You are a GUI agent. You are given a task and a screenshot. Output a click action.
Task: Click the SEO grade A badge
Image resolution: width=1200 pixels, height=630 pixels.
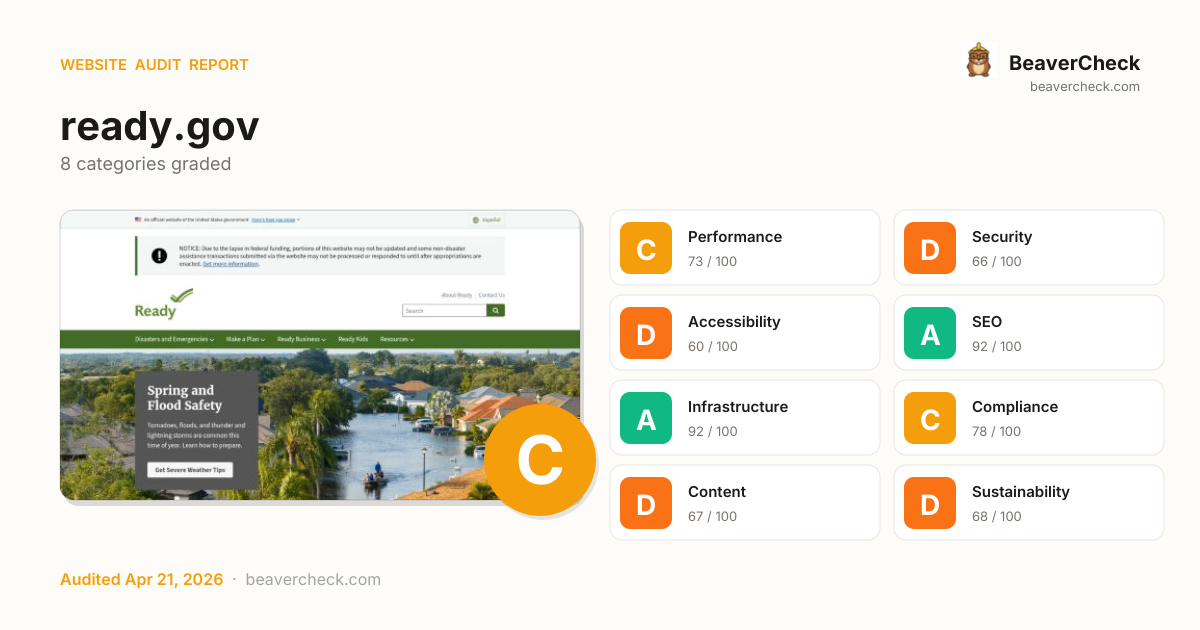[x=930, y=333]
